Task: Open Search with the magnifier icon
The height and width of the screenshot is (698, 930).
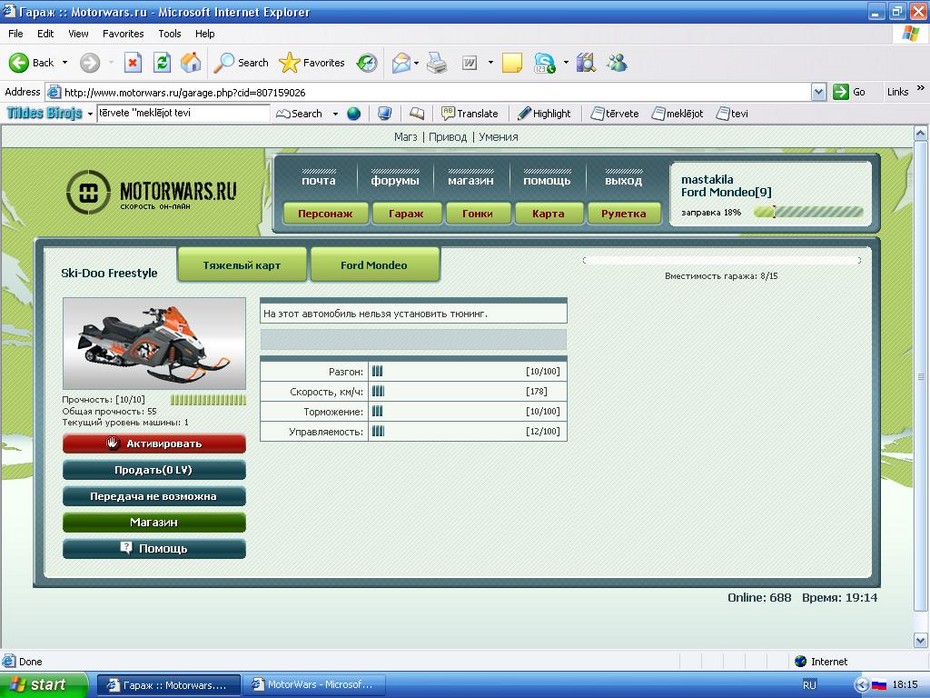Action: click(x=224, y=62)
